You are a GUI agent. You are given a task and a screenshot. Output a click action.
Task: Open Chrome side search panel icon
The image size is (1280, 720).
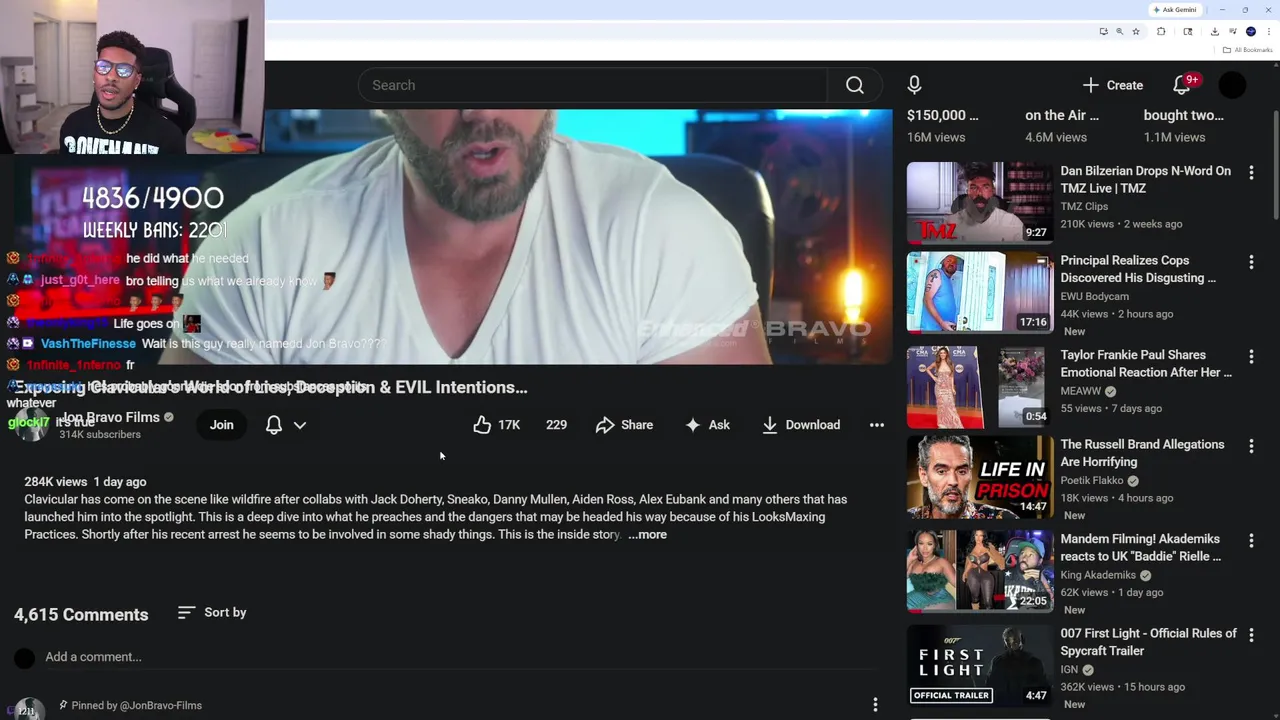1188,32
